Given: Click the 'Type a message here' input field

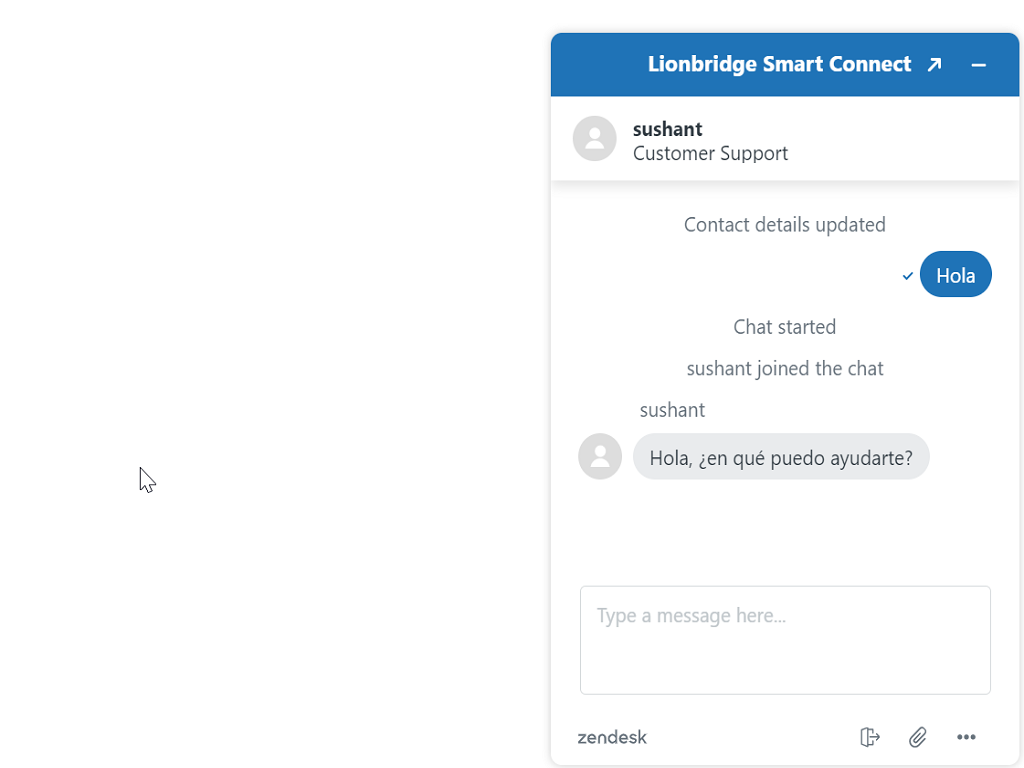Looking at the screenshot, I should [x=785, y=640].
